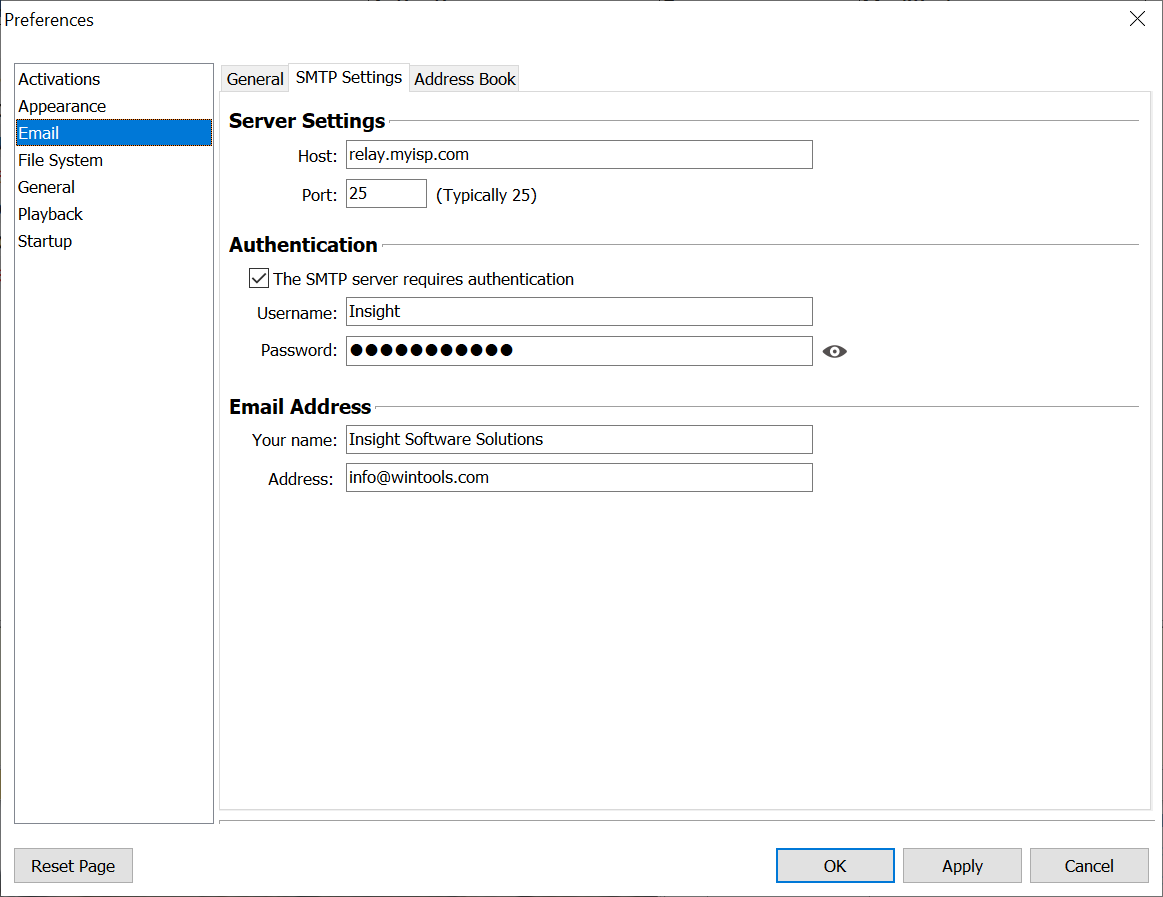Select Email in the sidebar list
The image size is (1163, 897).
click(x=39, y=133)
